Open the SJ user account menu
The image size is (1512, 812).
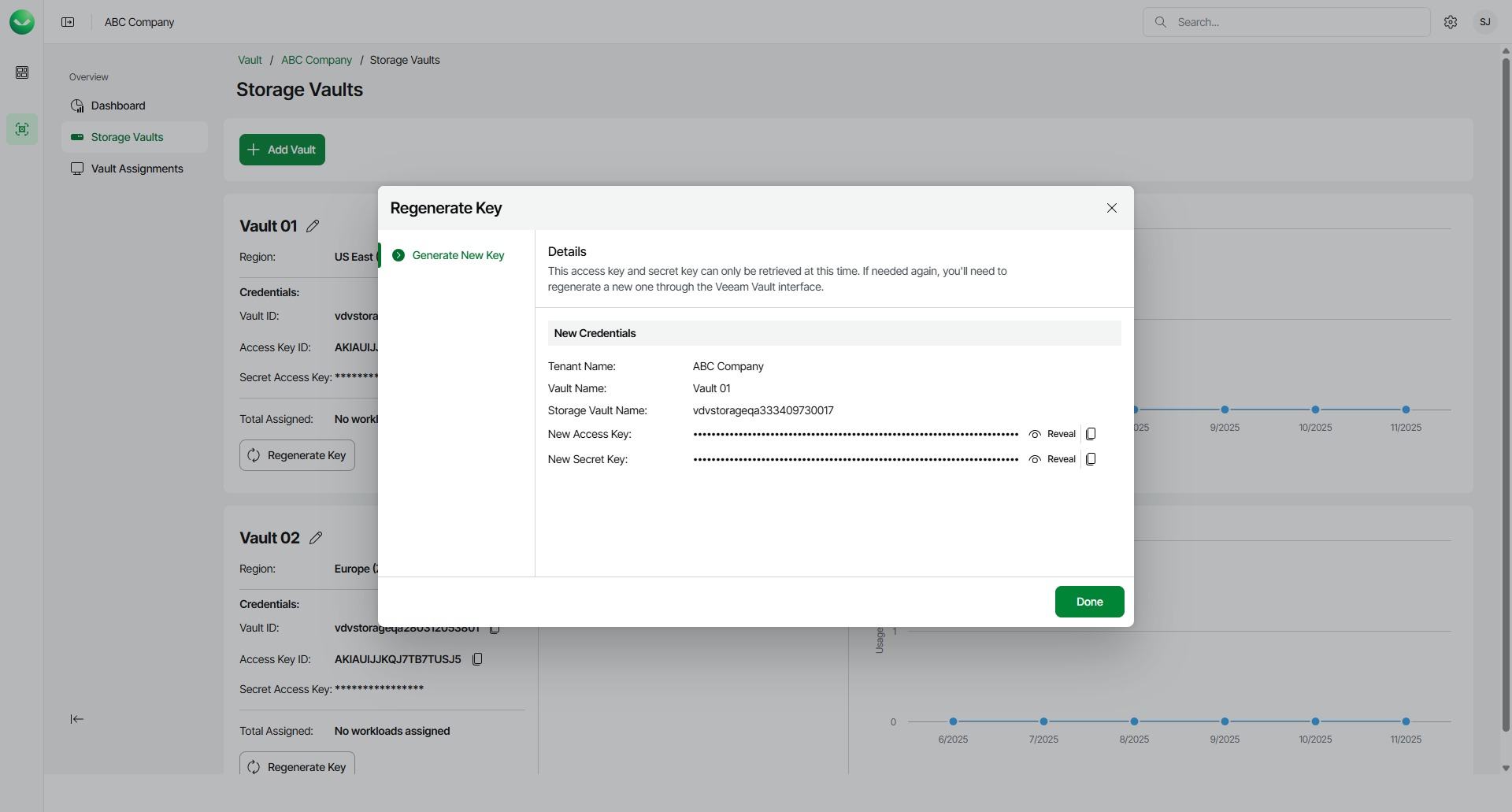(x=1484, y=22)
